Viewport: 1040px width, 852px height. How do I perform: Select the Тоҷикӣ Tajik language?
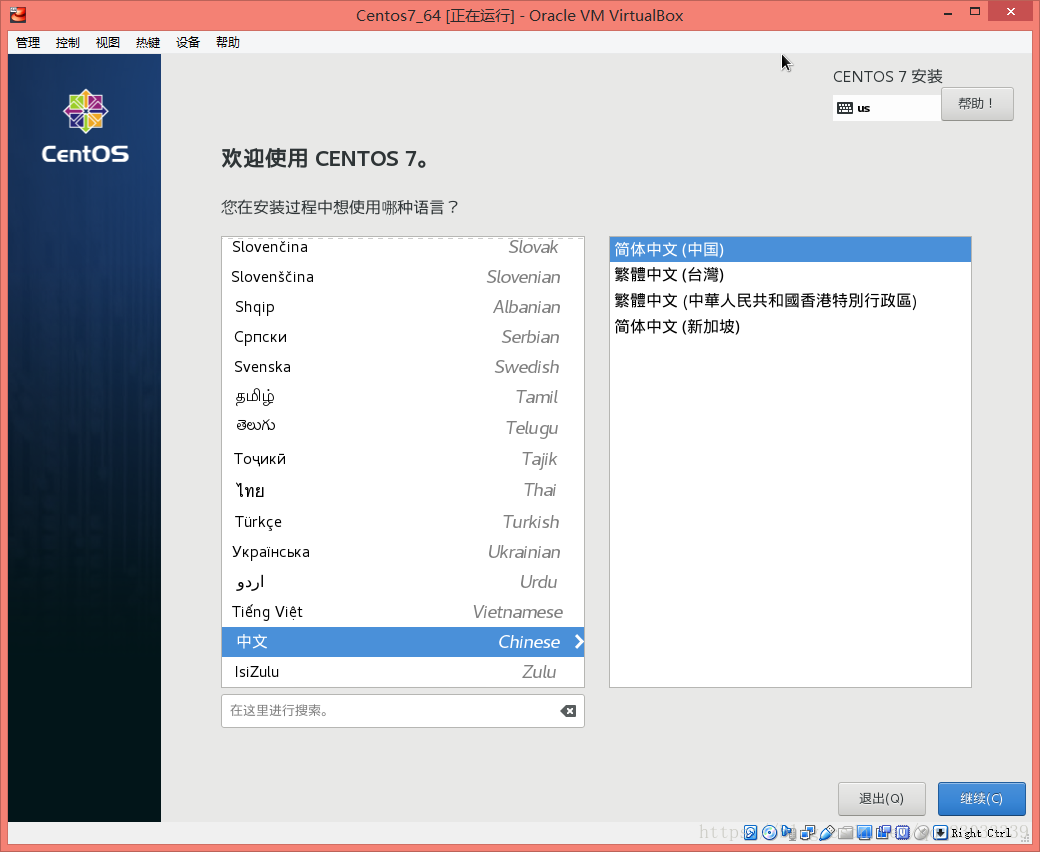(403, 459)
